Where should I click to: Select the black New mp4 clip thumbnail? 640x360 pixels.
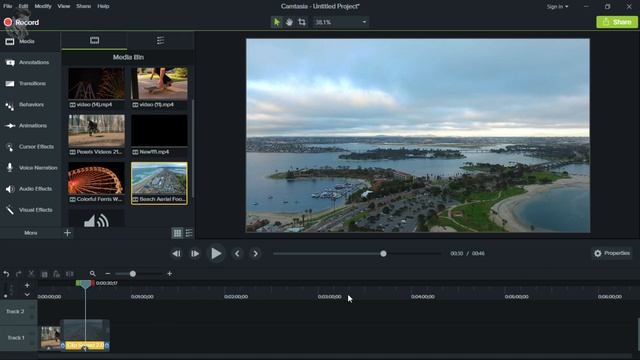point(159,131)
